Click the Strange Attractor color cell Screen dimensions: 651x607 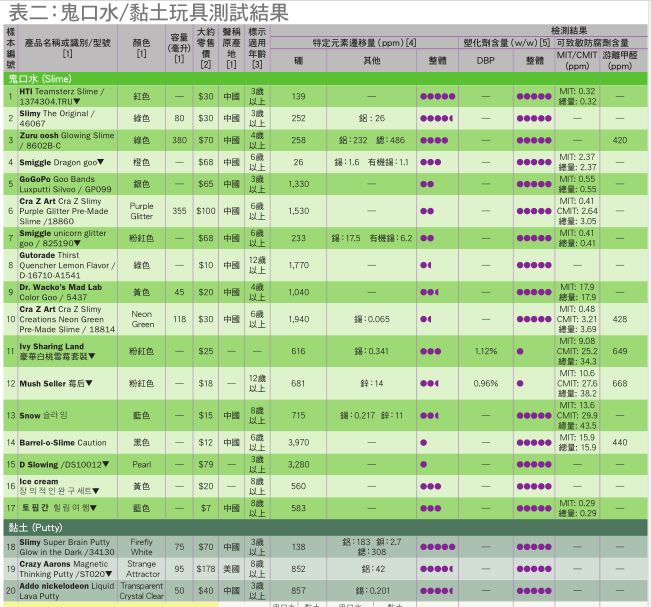(x=142, y=569)
